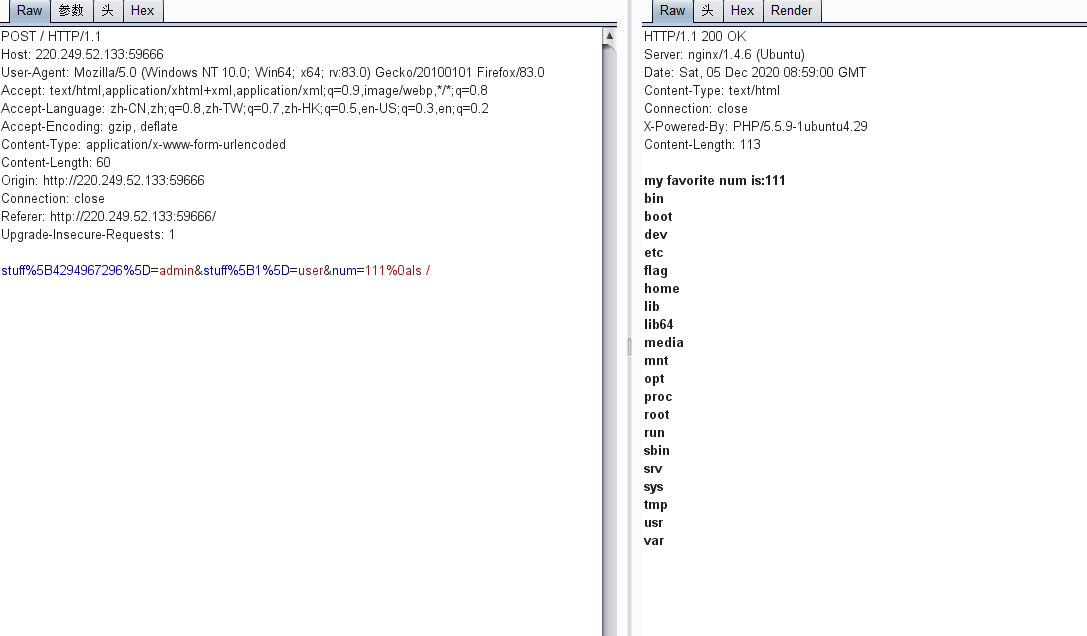Click the 'stuff%5B1%5D' parameter name
1087x636 pixels.
pyautogui.click(x=246, y=270)
